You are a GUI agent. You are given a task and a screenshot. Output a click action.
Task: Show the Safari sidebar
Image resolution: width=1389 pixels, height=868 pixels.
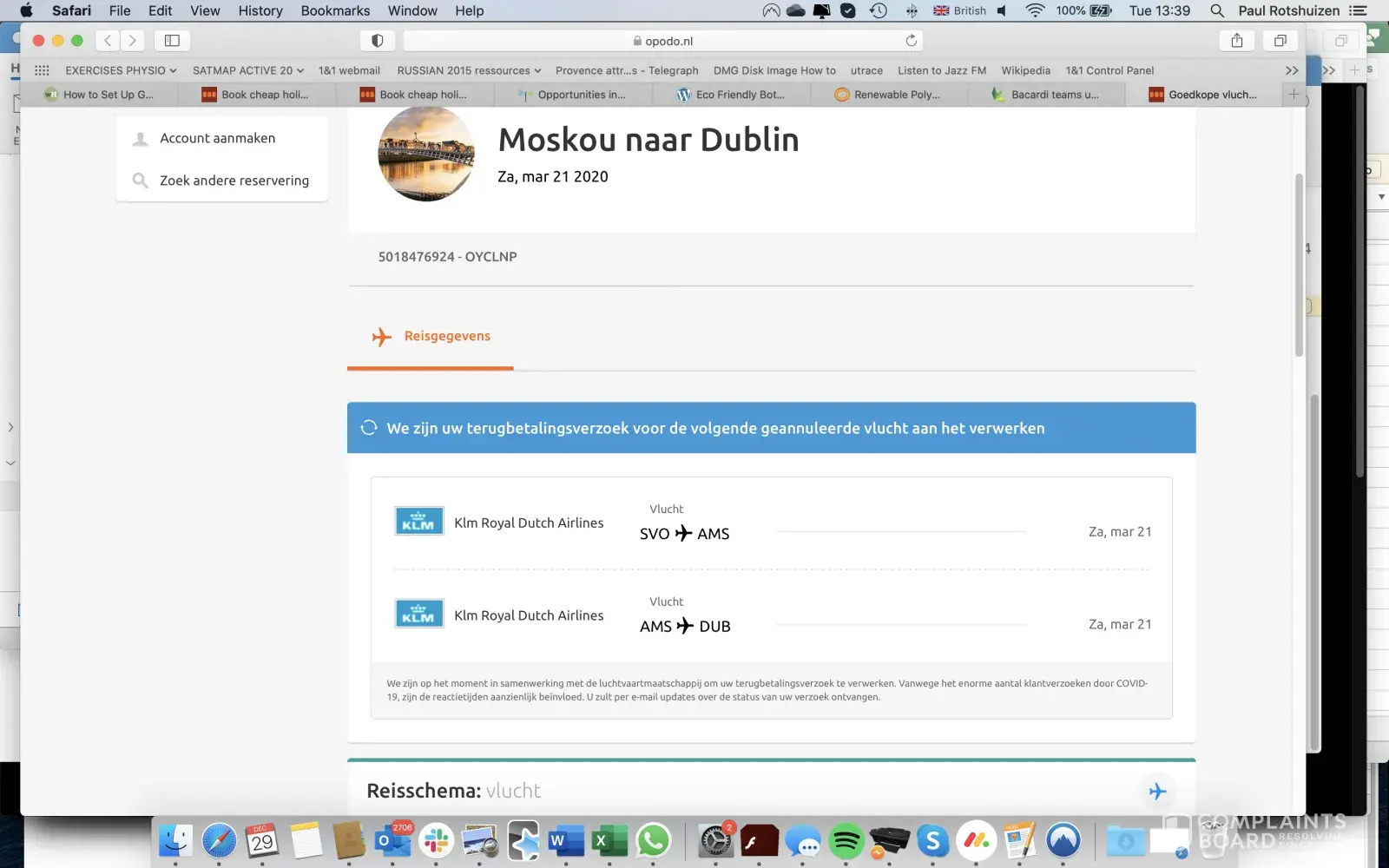tap(172, 41)
